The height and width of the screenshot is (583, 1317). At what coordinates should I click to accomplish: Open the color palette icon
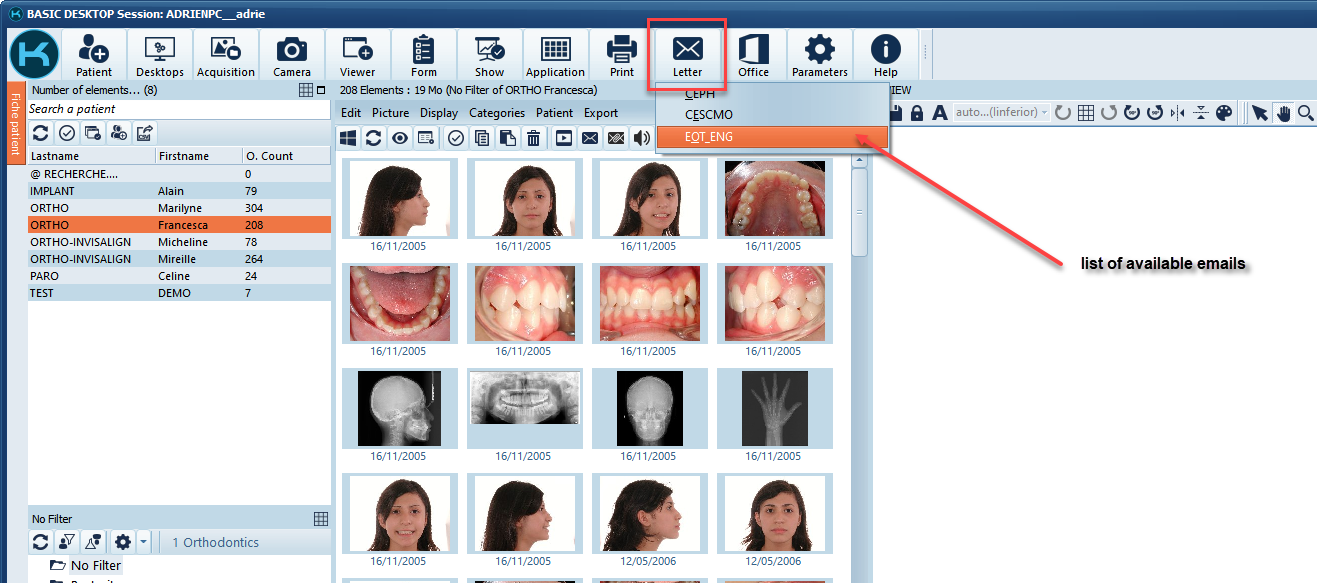coord(1225,113)
